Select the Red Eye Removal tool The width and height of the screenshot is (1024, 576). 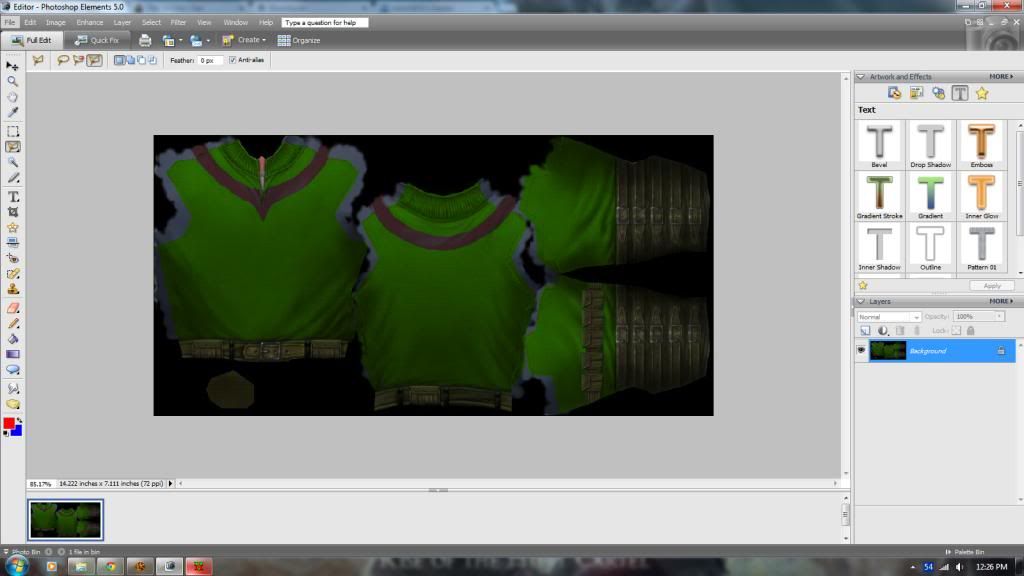(12, 258)
